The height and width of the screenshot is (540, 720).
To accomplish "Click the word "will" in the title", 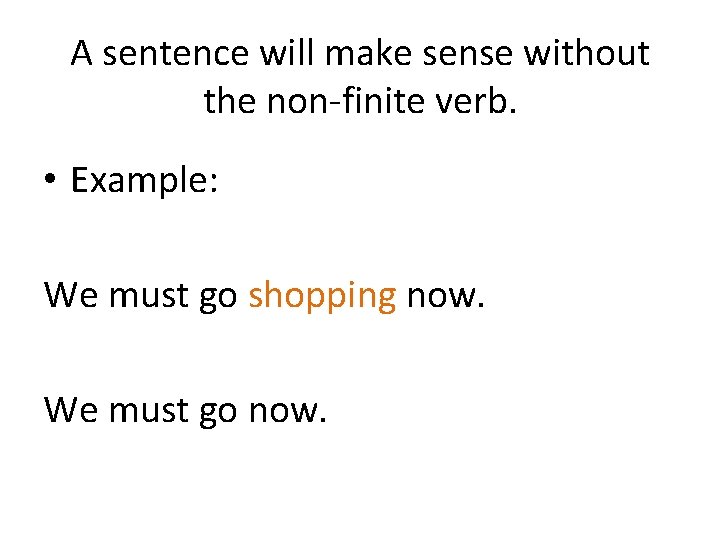I will 287,53.
